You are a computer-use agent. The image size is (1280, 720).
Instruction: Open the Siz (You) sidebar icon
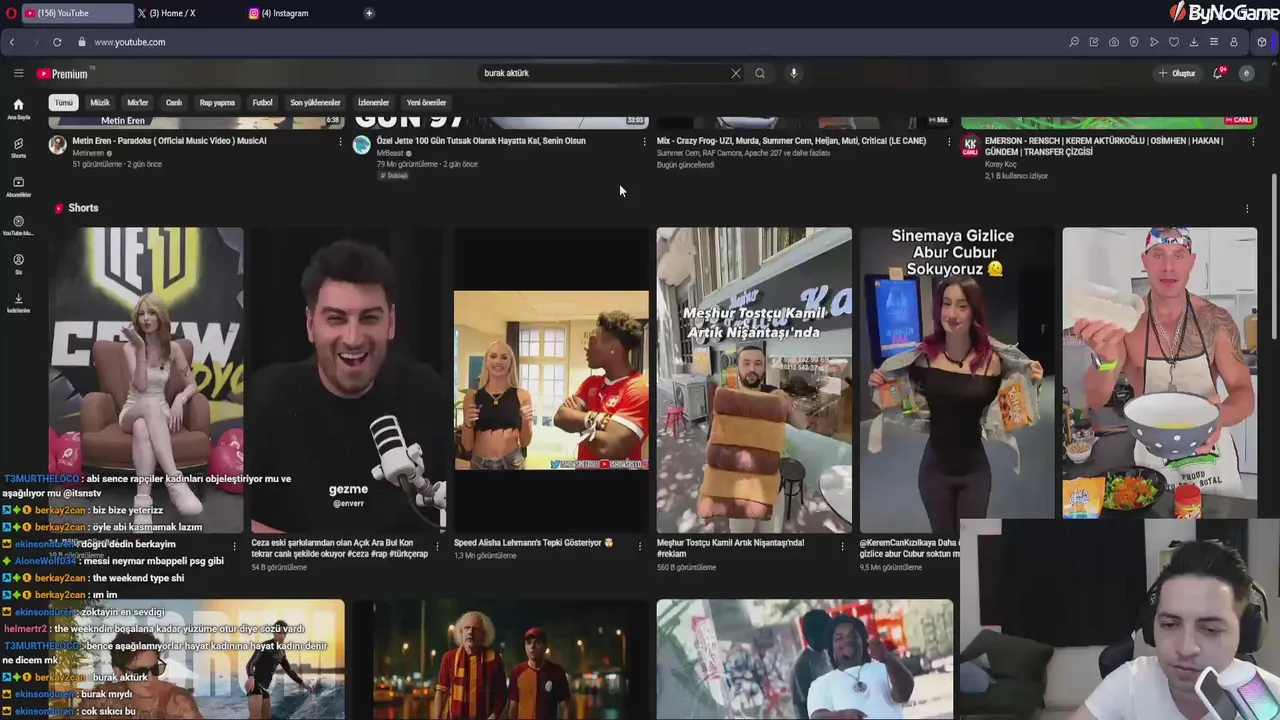pos(18,264)
